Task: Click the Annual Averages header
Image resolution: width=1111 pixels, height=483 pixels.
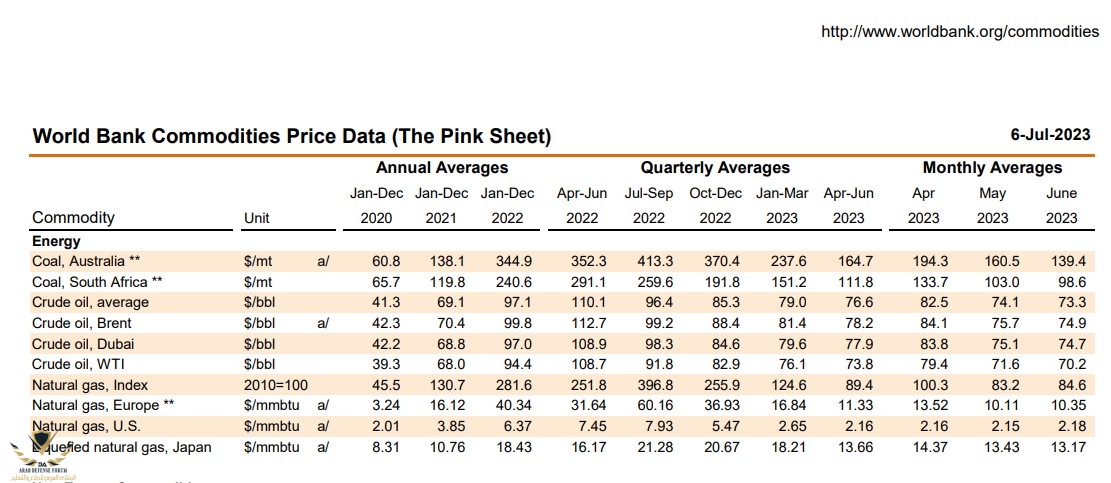Action: 442,168
